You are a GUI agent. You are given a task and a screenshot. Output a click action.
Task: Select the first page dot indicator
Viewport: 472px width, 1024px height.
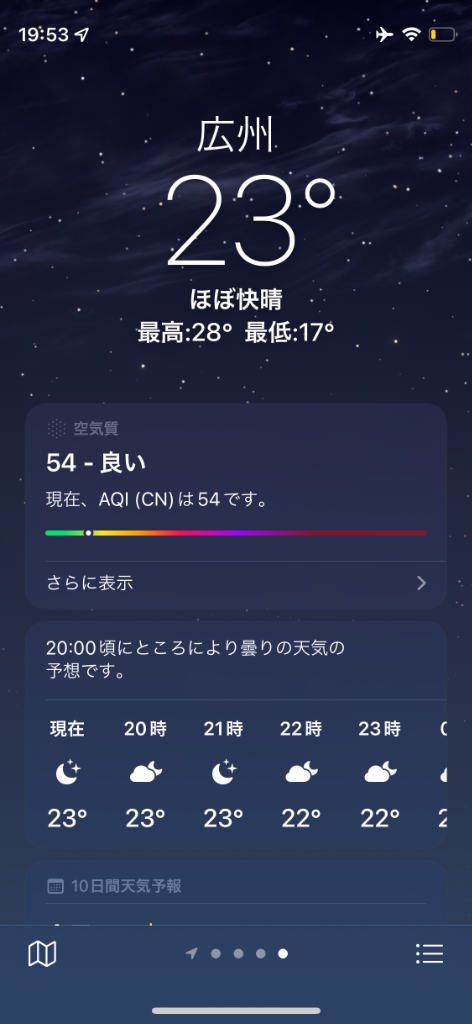point(216,953)
